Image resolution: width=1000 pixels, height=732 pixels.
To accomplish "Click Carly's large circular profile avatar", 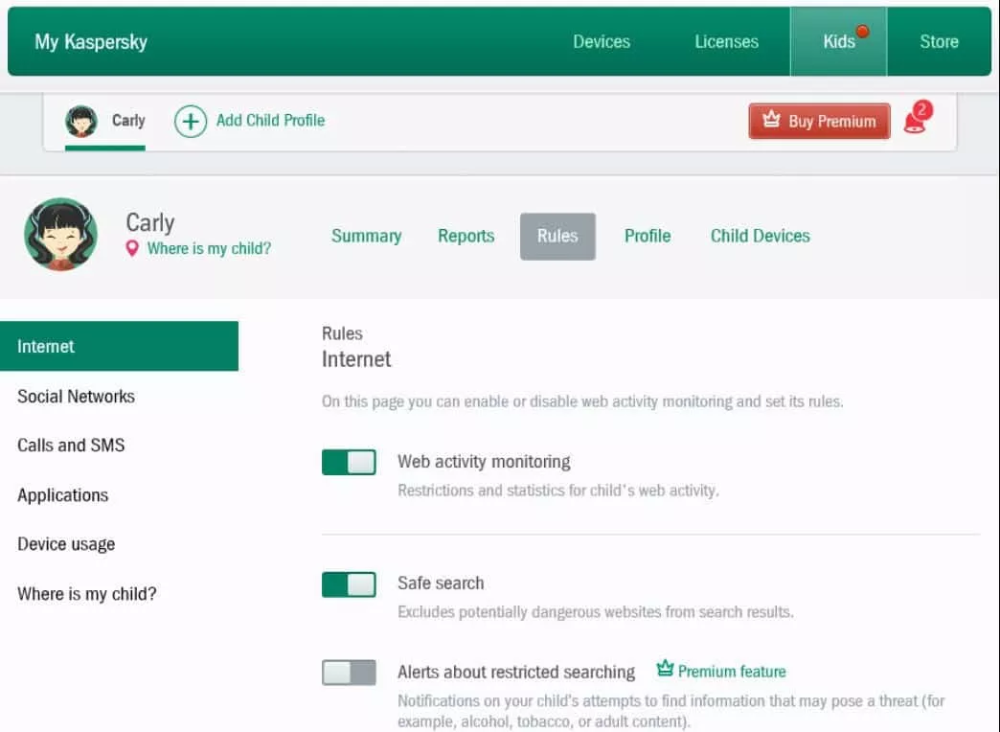I will click(x=60, y=236).
